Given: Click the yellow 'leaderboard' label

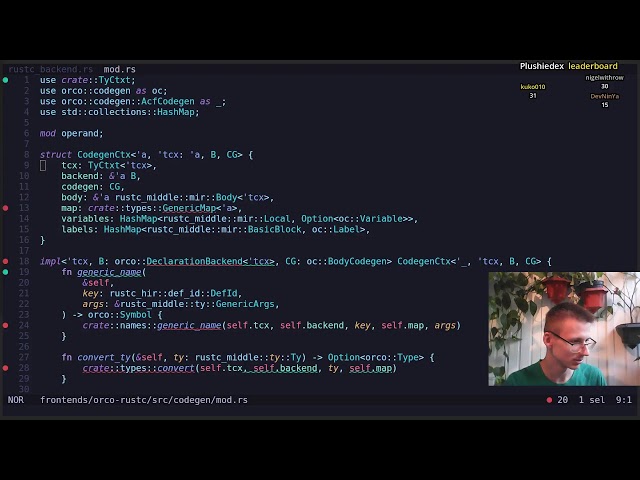Looking at the screenshot, I should click(x=593, y=66).
